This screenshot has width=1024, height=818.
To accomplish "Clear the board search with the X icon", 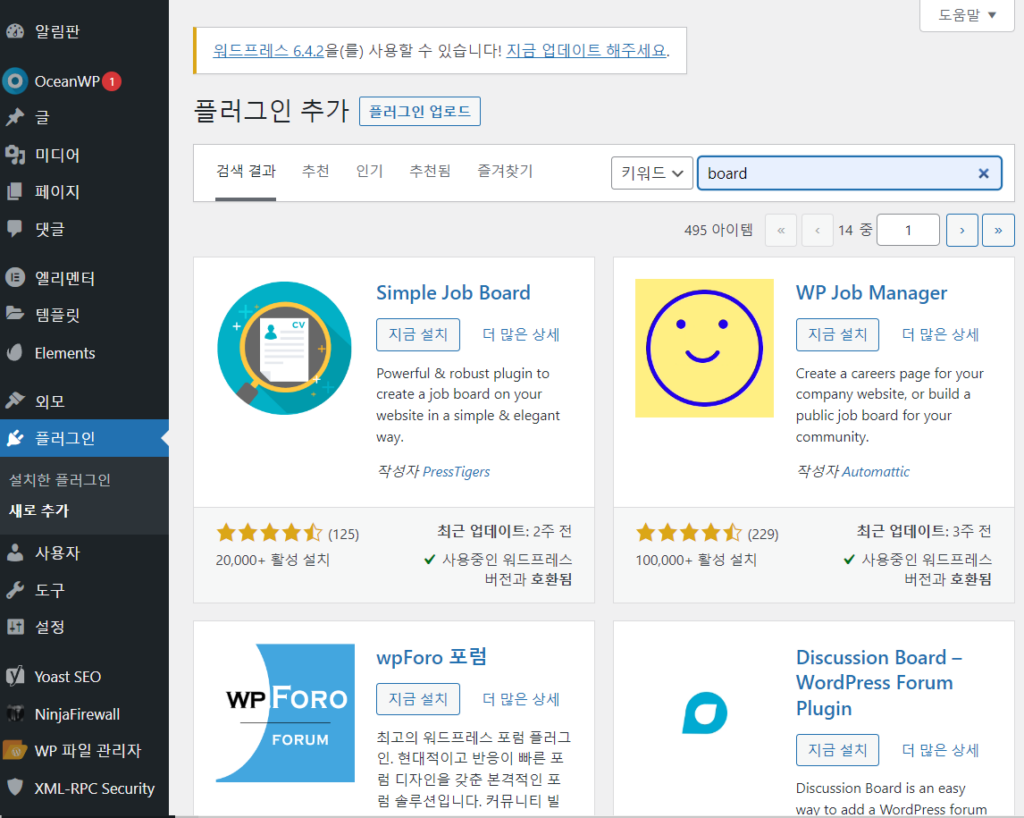I will pos(984,173).
